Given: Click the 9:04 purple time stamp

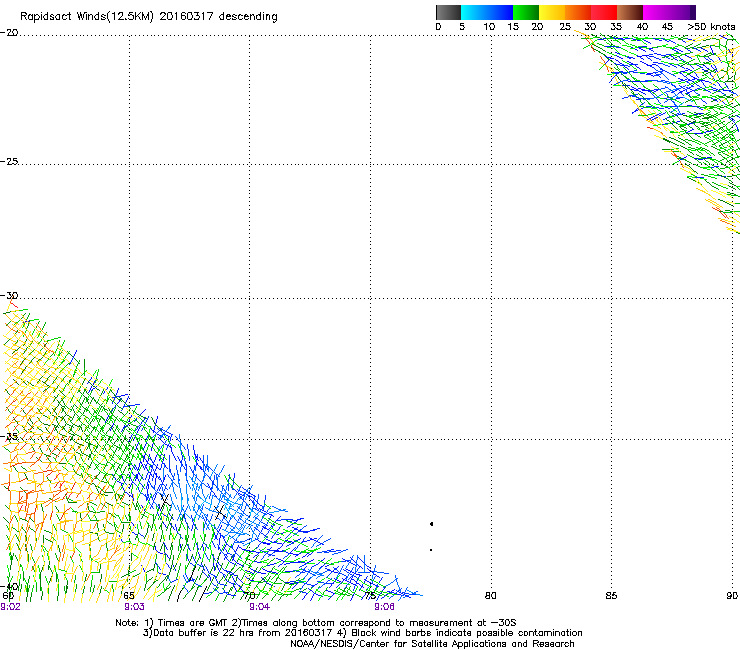Looking at the screenshot, I should coord(260,607).
